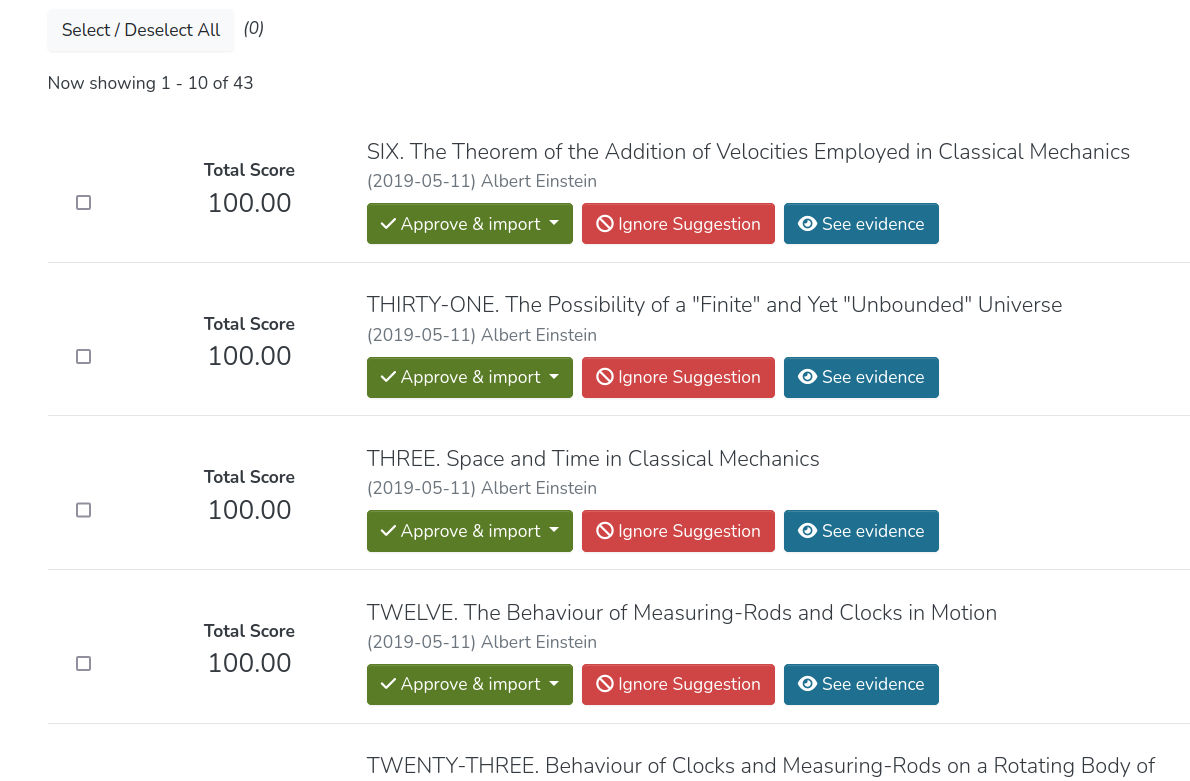The width and height of the screenshot is (1190, 781).
Task: Click the TWENTY-THREE chapter title
Action: click(x=760, y=766)
